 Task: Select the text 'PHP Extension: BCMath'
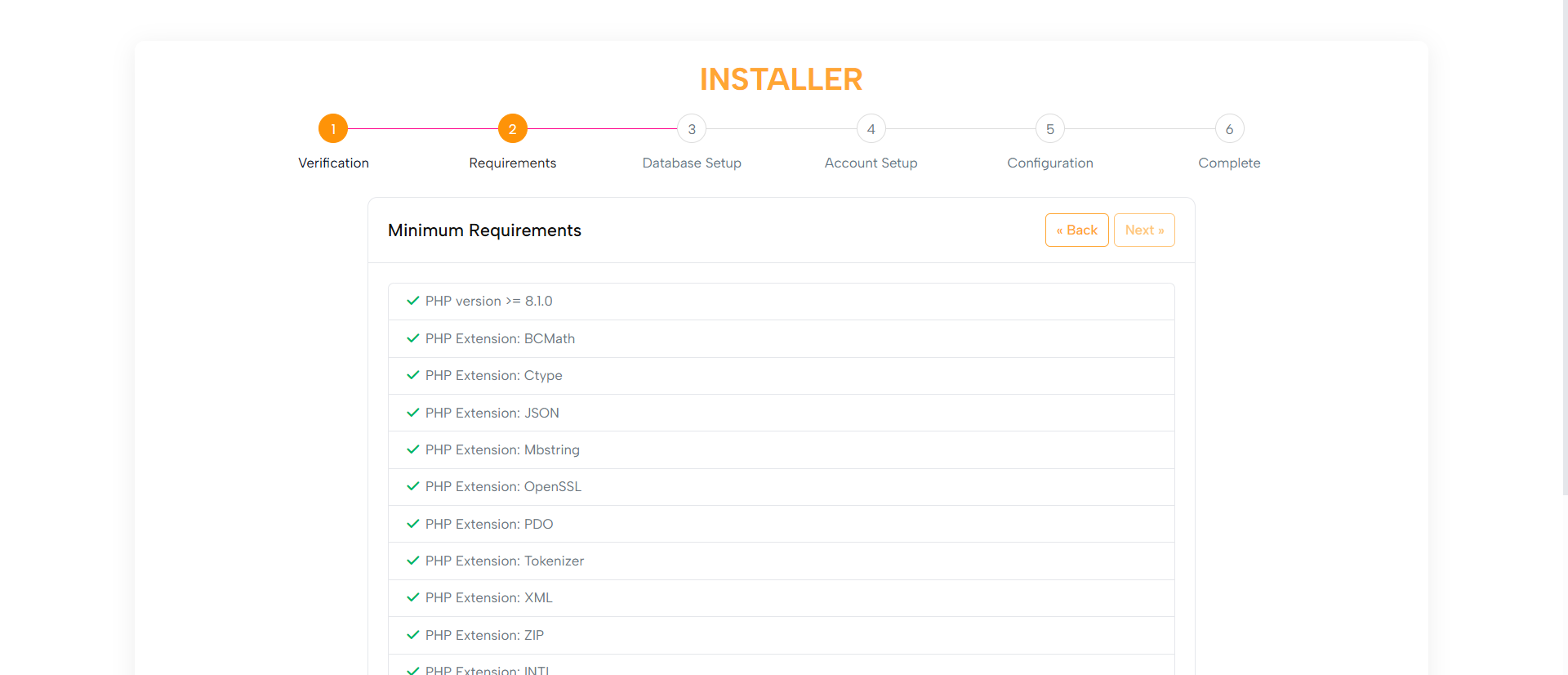pyautogui.click(x=500, y=338)
